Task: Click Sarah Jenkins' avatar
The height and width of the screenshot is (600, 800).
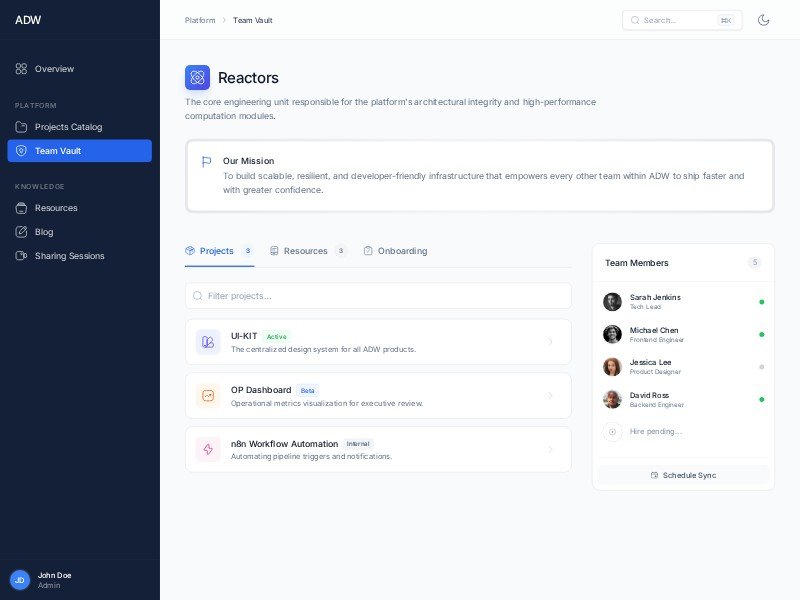Action: coord(612,302)
